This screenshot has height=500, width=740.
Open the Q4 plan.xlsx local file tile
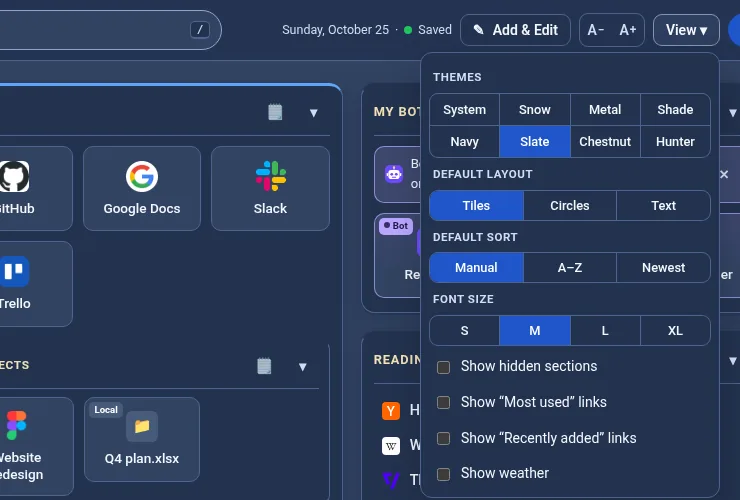142,440
